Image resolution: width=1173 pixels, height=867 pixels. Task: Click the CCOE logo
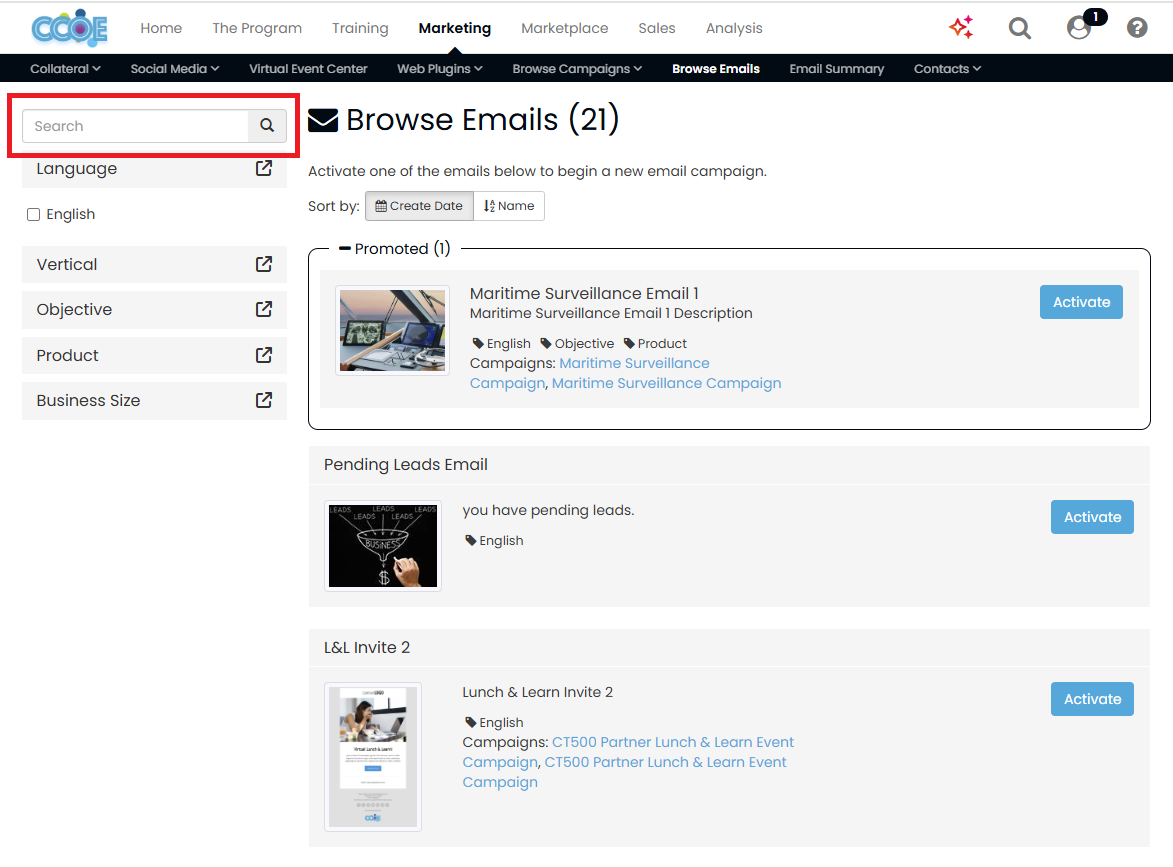click(x=70, y=28)
